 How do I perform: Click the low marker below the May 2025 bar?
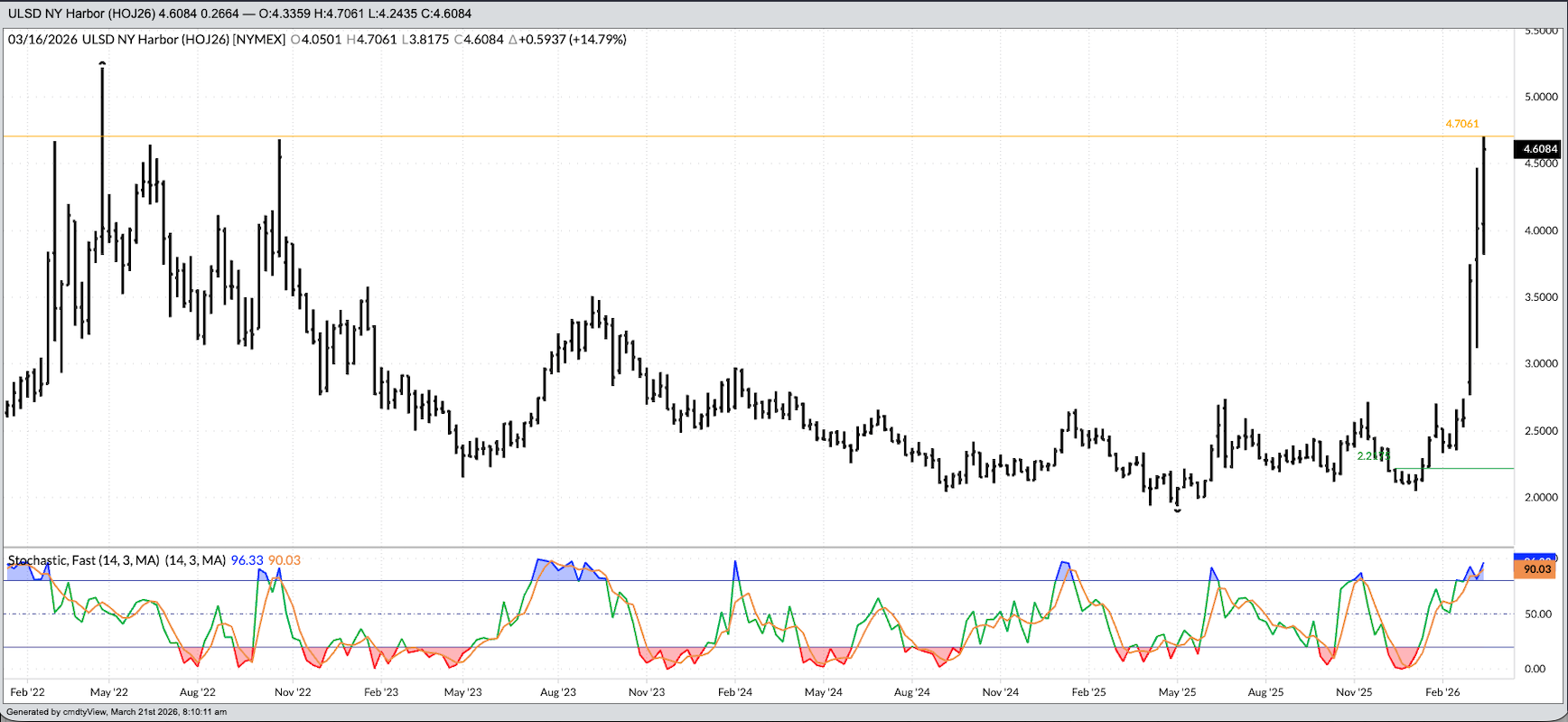1177,511
